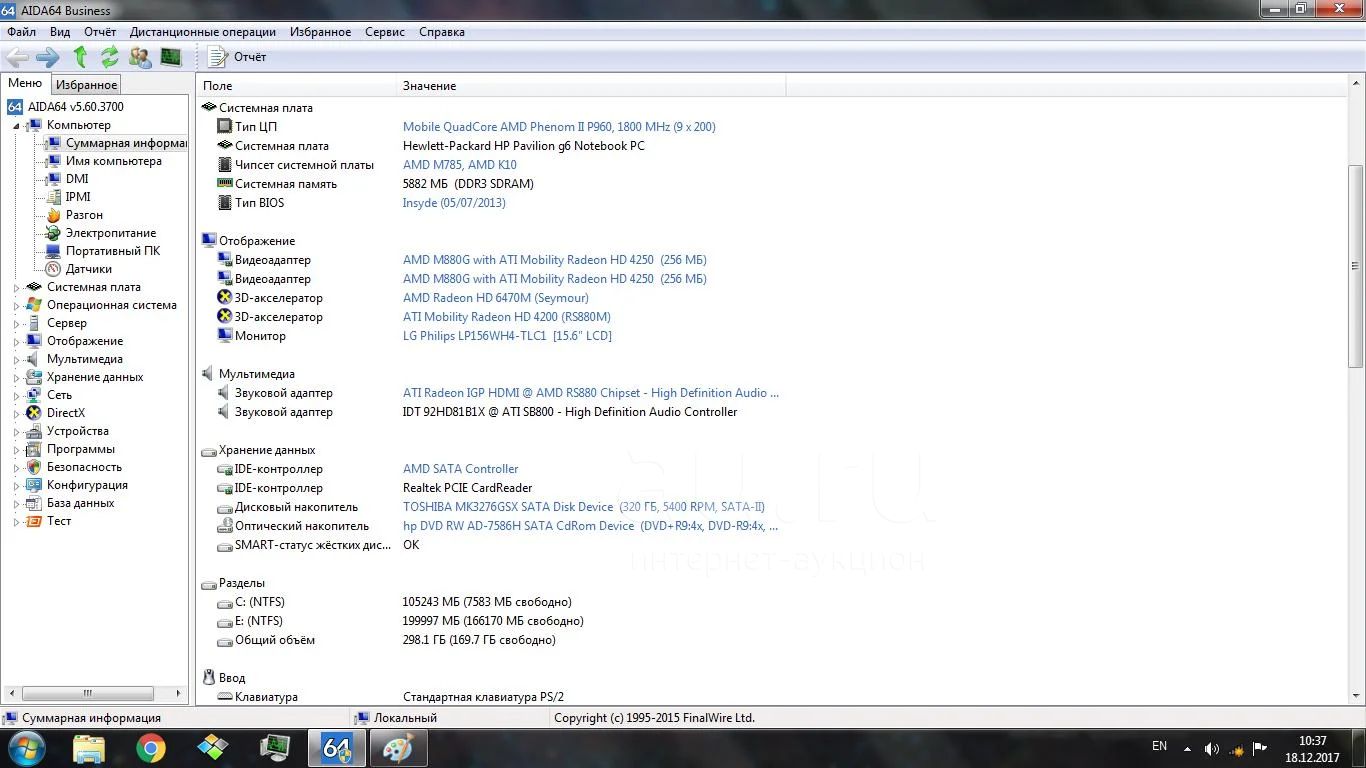Screen dimensions: 1366x768
Task: Open the AMD M785, AMD K10 chipset link
Action: pyautogui.click(x=460, y=165)
